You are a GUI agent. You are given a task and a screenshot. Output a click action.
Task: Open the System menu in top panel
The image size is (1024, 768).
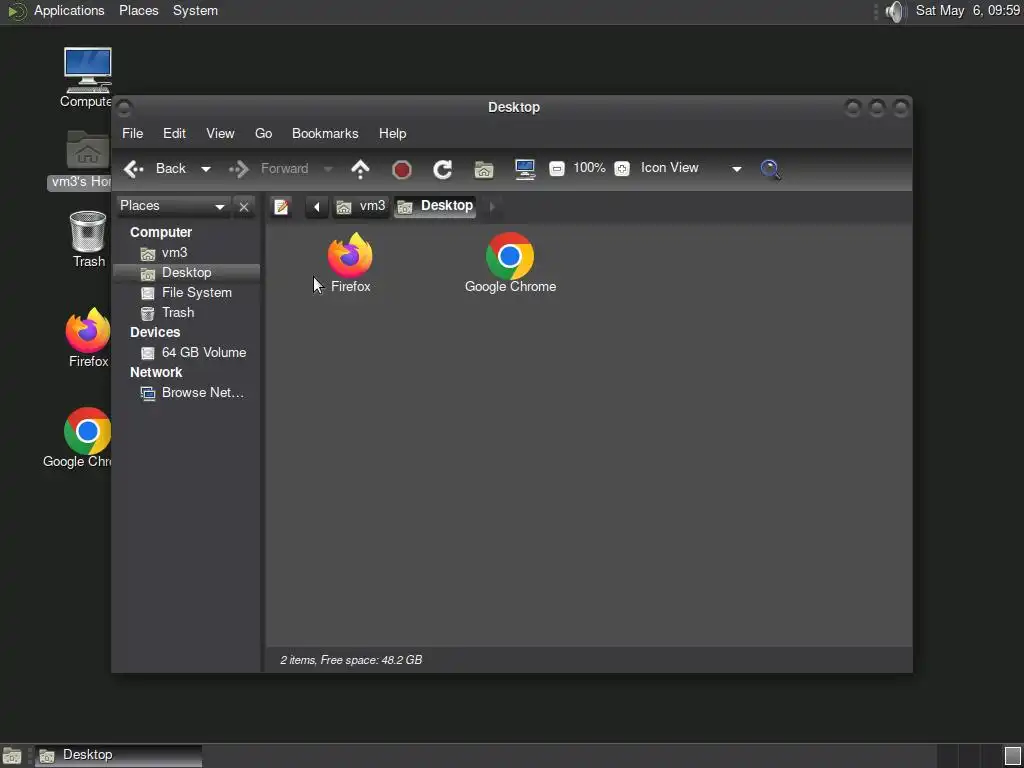coord(195,11)
